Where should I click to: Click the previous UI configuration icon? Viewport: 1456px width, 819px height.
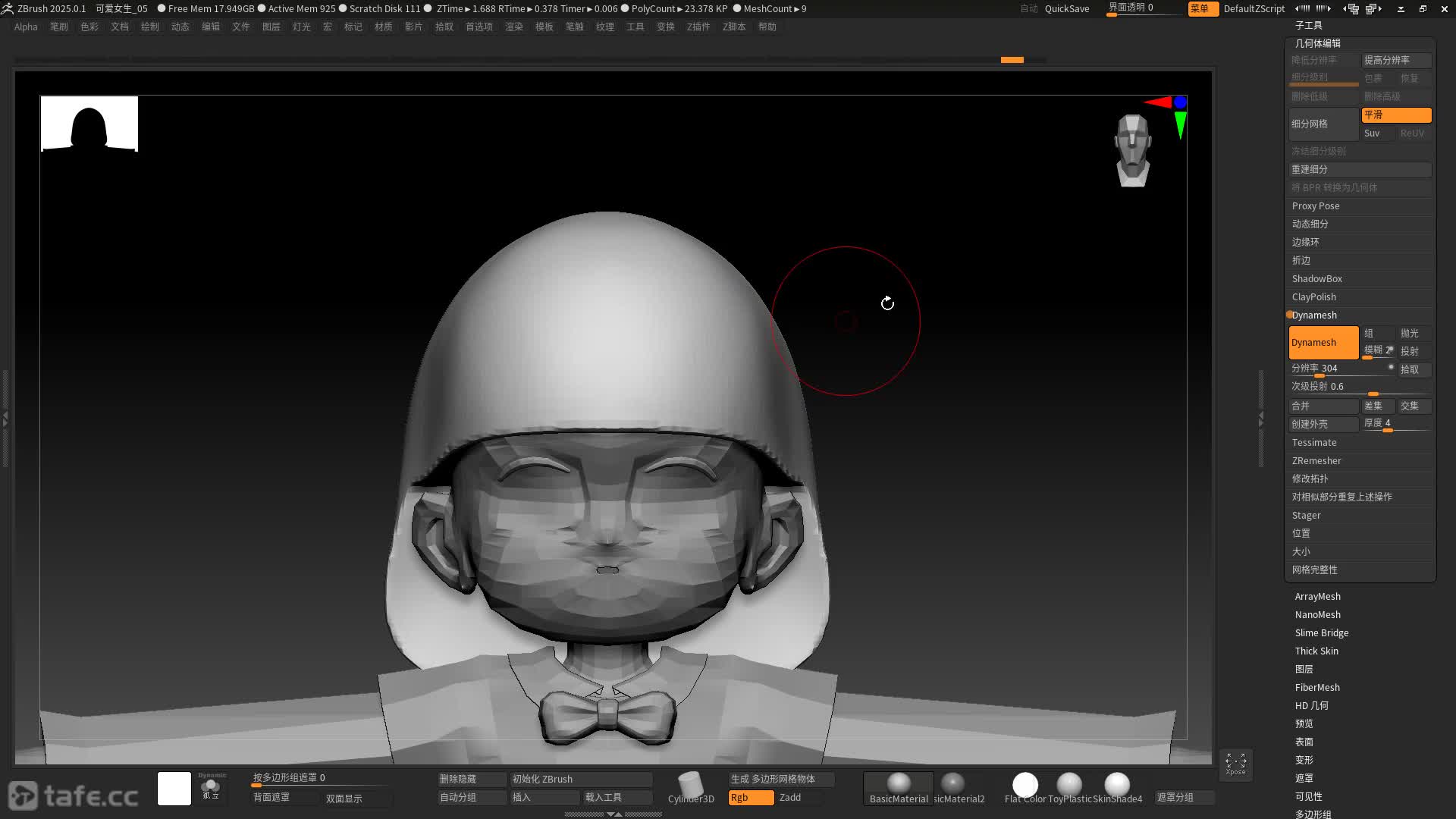coord(1351,8)
